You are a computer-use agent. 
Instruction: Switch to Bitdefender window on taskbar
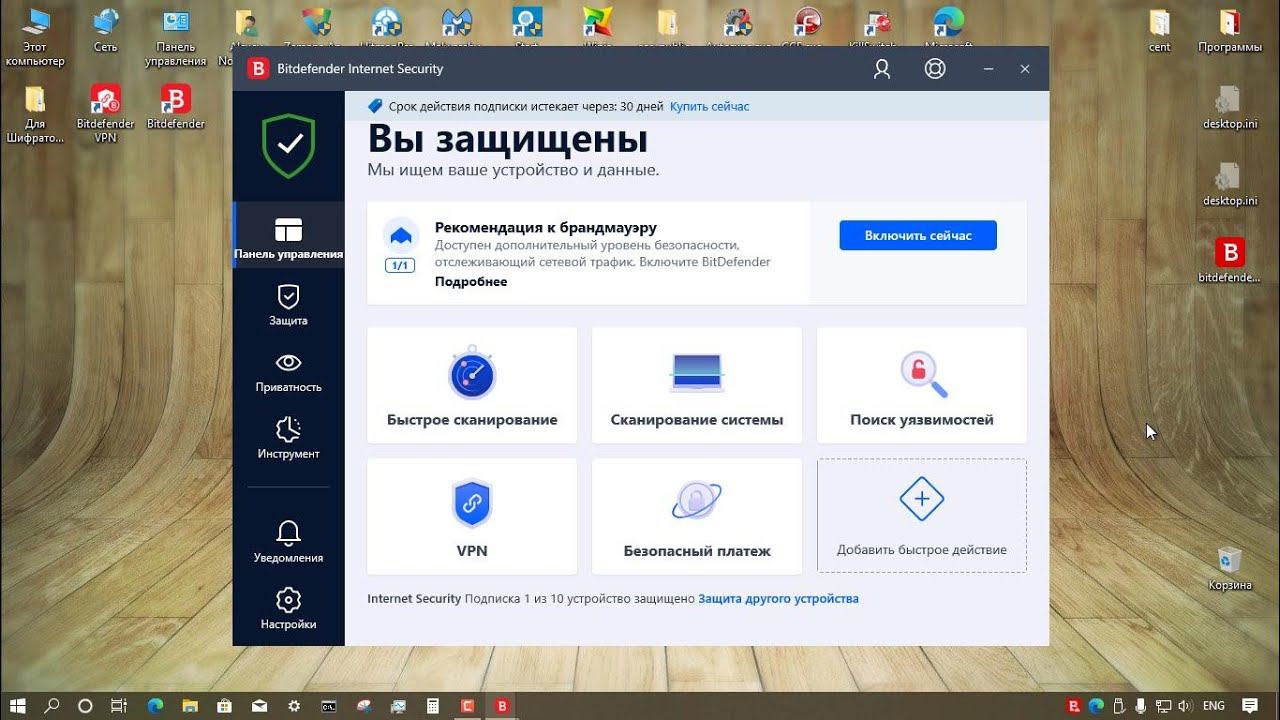(x=502, y=706)
